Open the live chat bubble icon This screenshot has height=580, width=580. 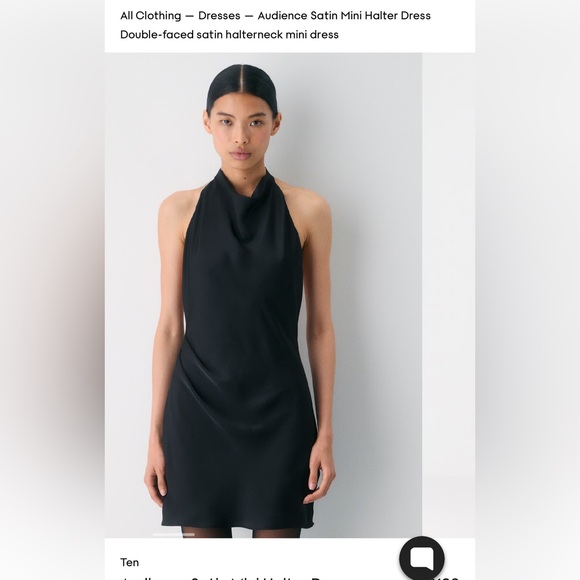tap(422, 558)
